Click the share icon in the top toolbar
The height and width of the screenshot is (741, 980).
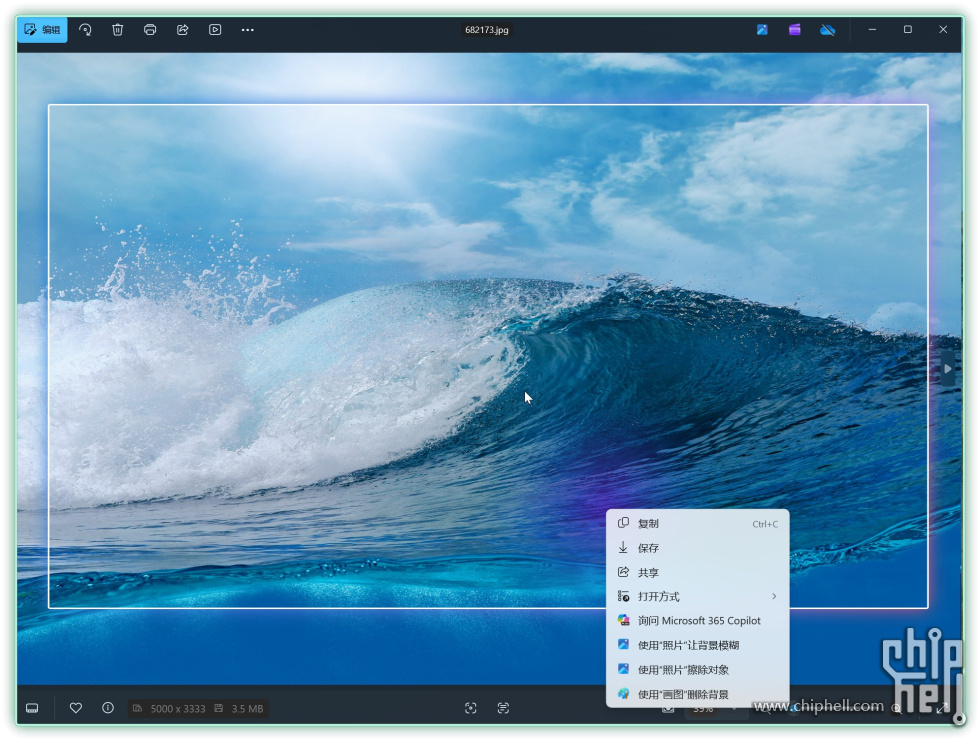click(183, 30)
